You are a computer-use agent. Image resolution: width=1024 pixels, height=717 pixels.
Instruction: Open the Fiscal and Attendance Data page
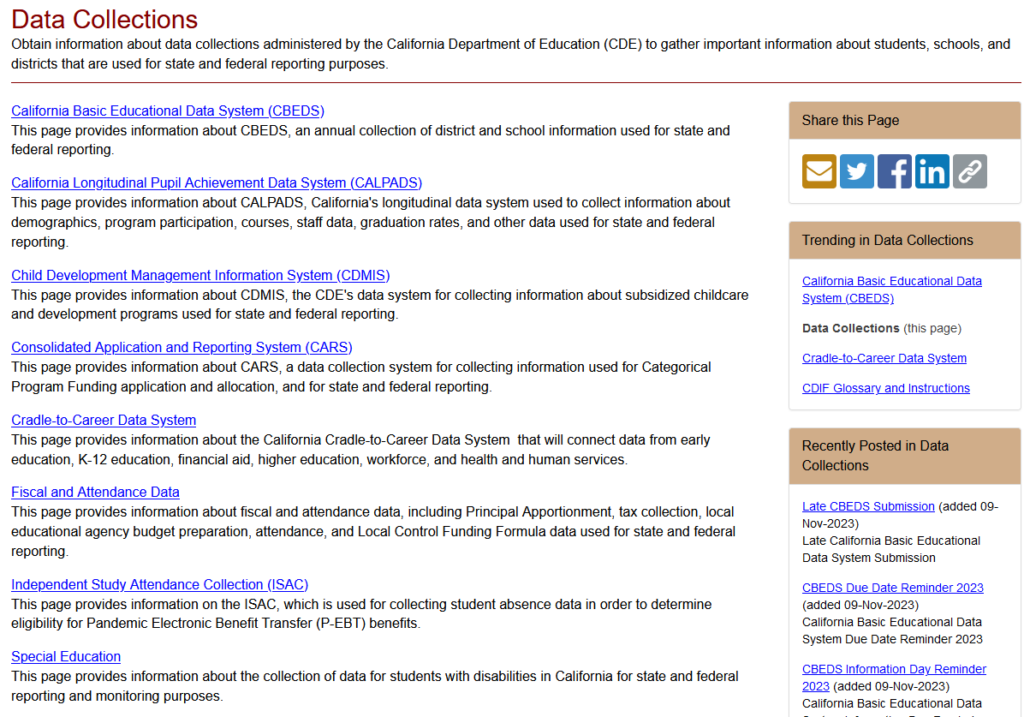95,492
